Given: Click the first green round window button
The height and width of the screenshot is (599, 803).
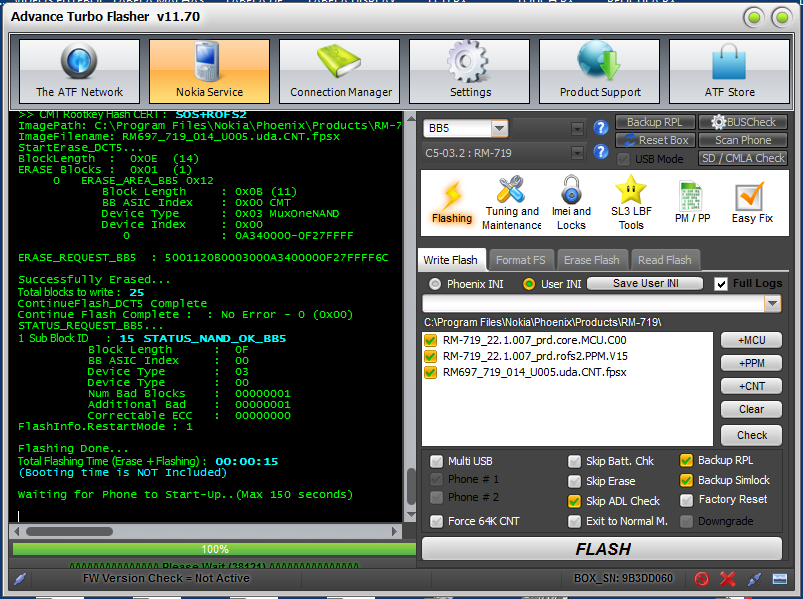Looking at the screenshot, I should pyautogui.click(x=754, y=18).
